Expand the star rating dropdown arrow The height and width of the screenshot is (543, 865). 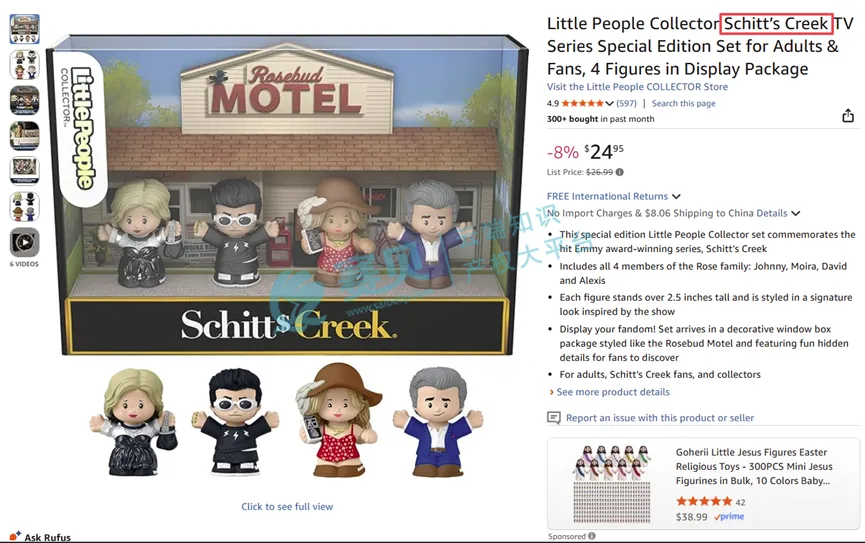tap(609, 103)
